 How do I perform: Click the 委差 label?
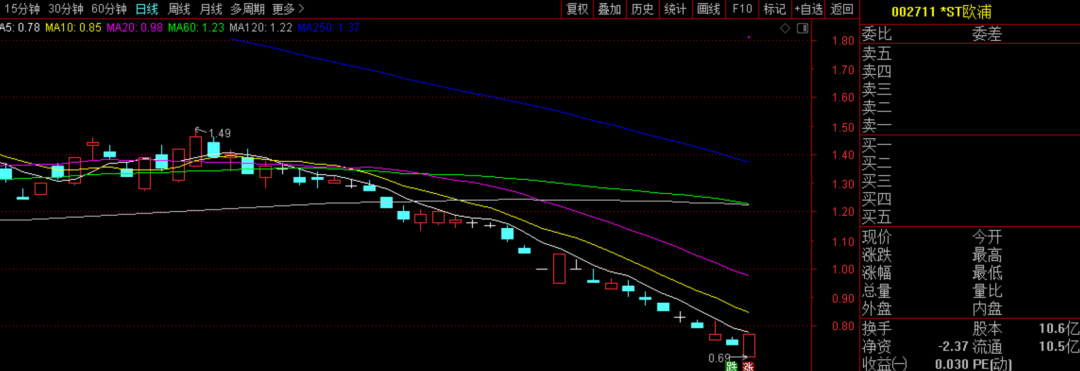pyautogui.click(x=987, y=34)
